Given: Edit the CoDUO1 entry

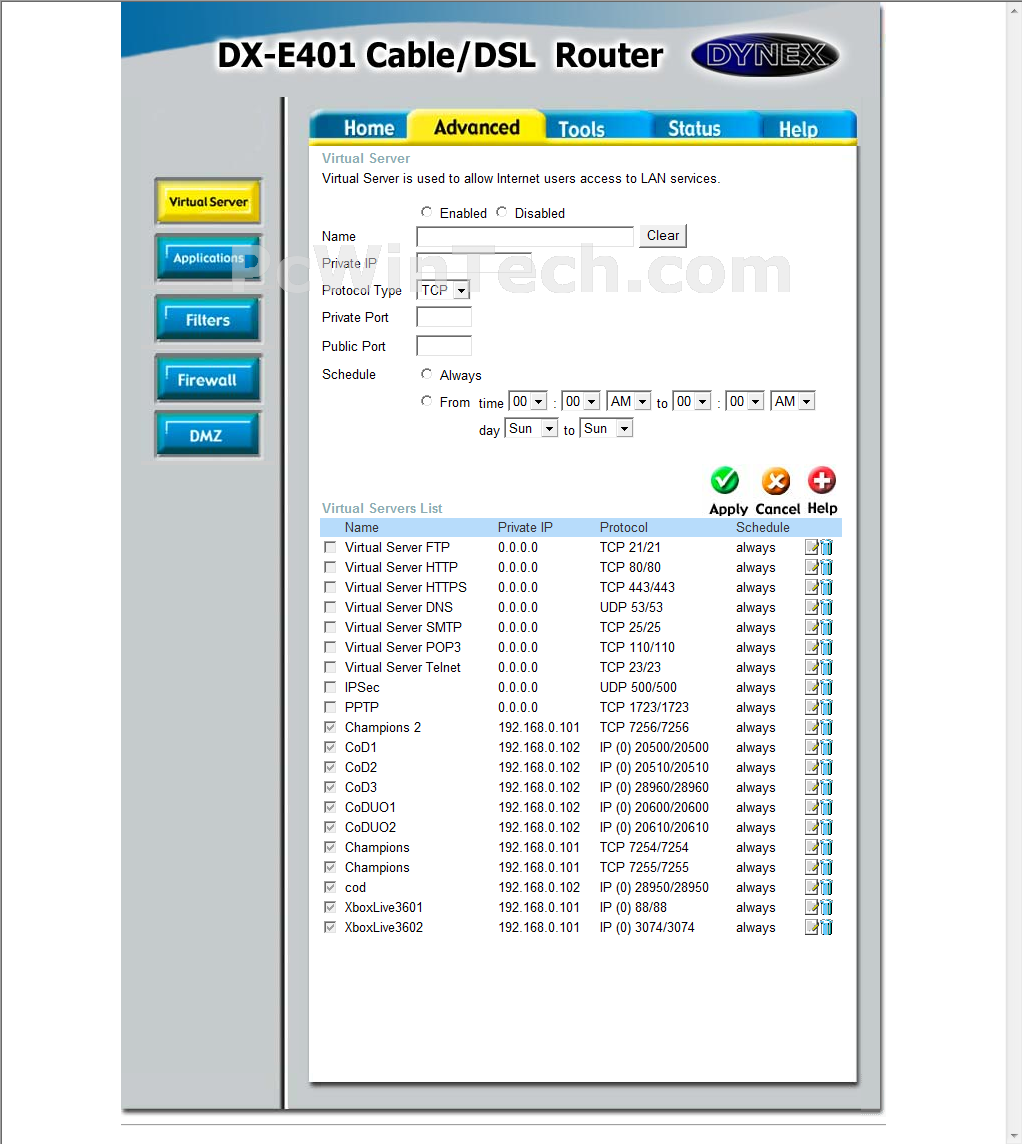Looking at the screenshot, I should click(x=811, y=807).
